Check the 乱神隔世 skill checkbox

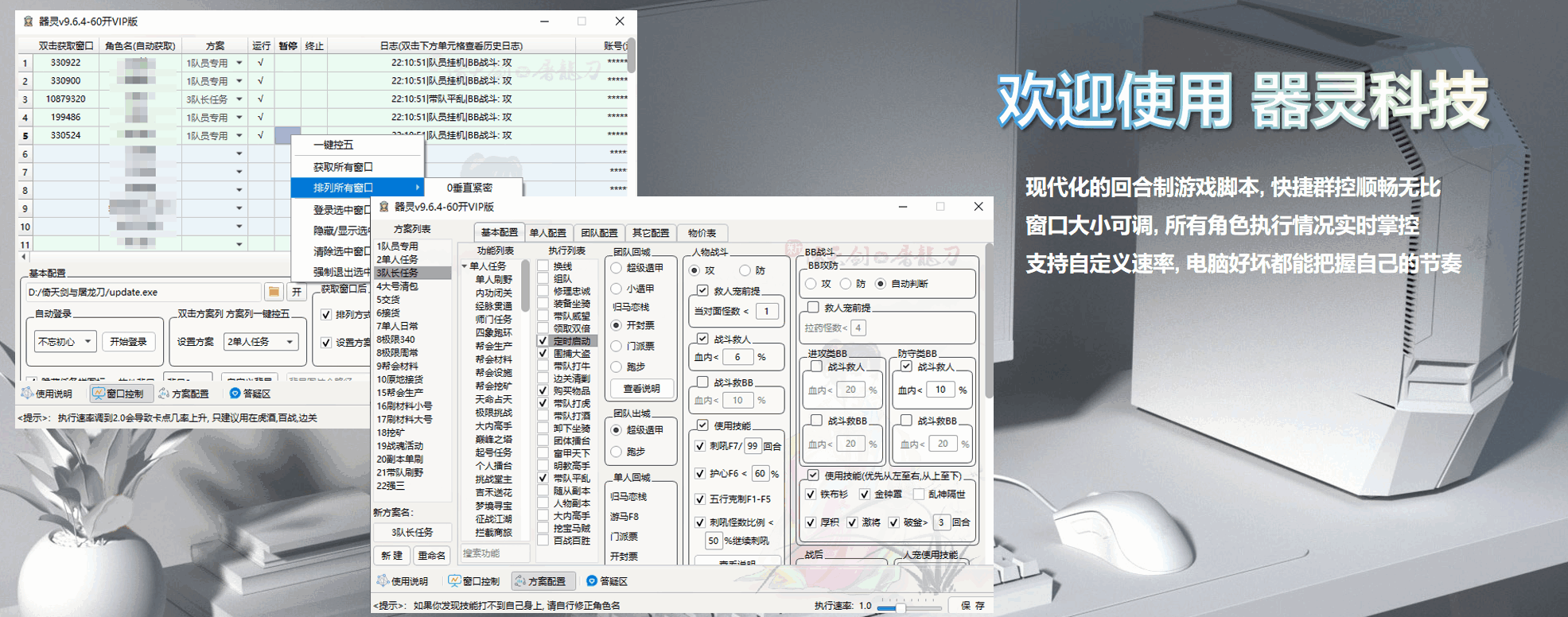(x=919, y=495)
